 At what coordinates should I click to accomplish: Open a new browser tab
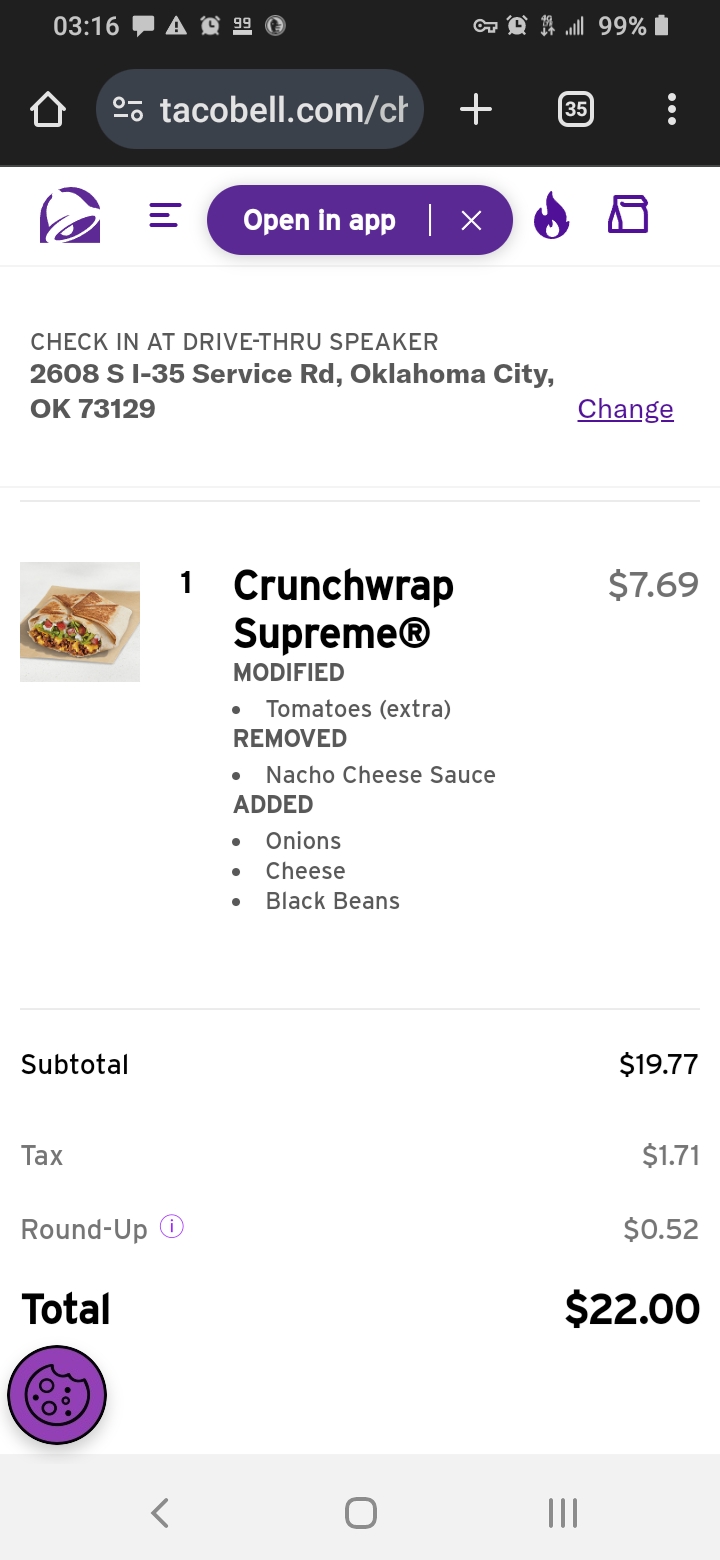point(476,110)
